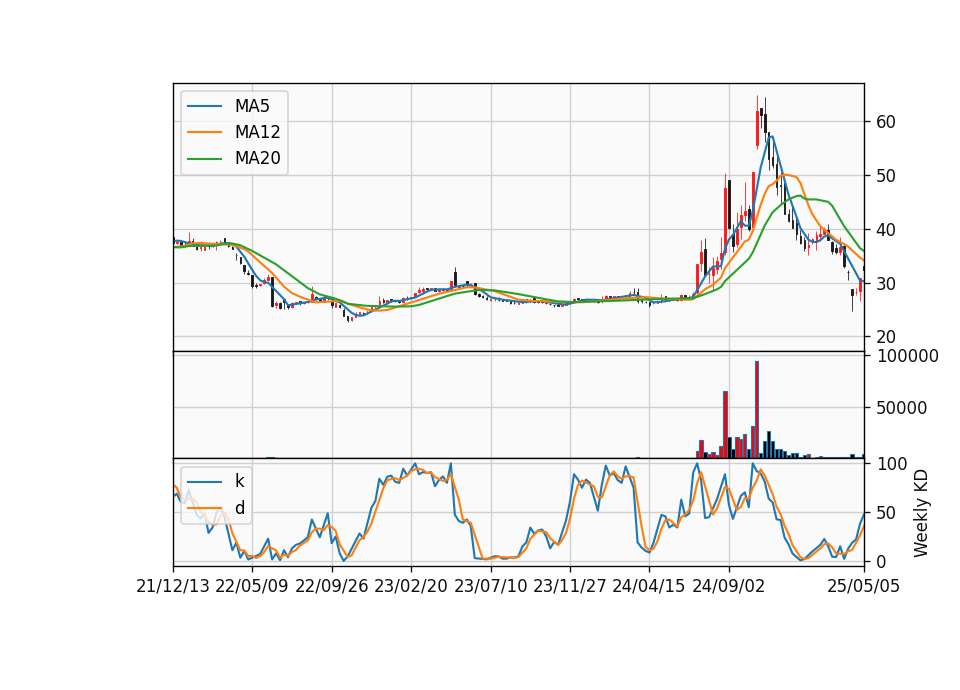
Task: Click the blue MA5 legend line sample
Action: coord(204,106)
